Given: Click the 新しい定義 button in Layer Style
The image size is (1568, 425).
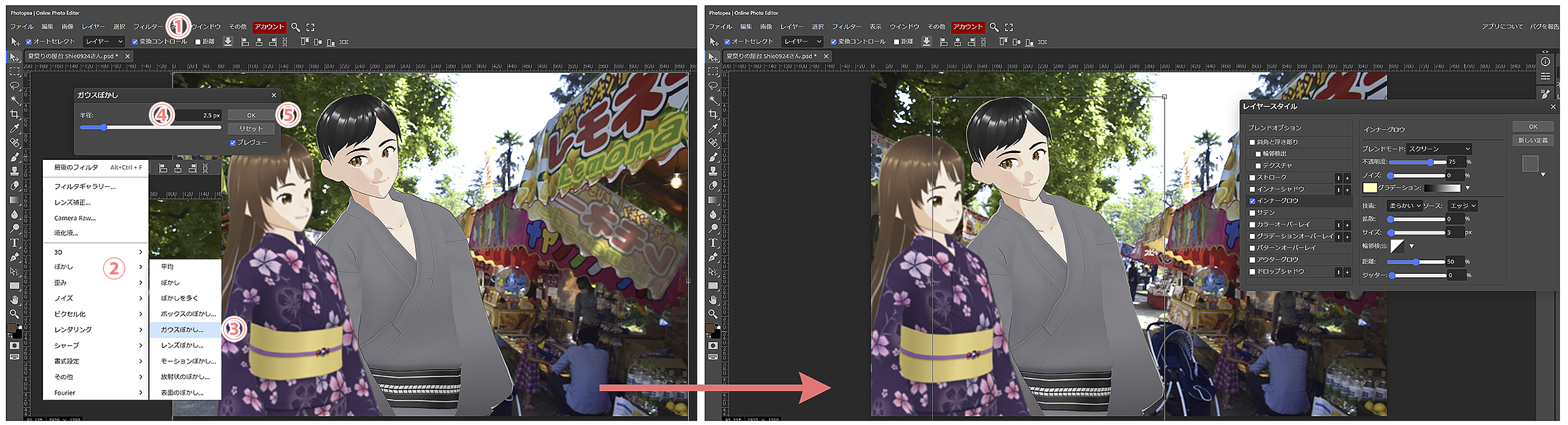Looking at the screenshot, I should [1533, 140].
